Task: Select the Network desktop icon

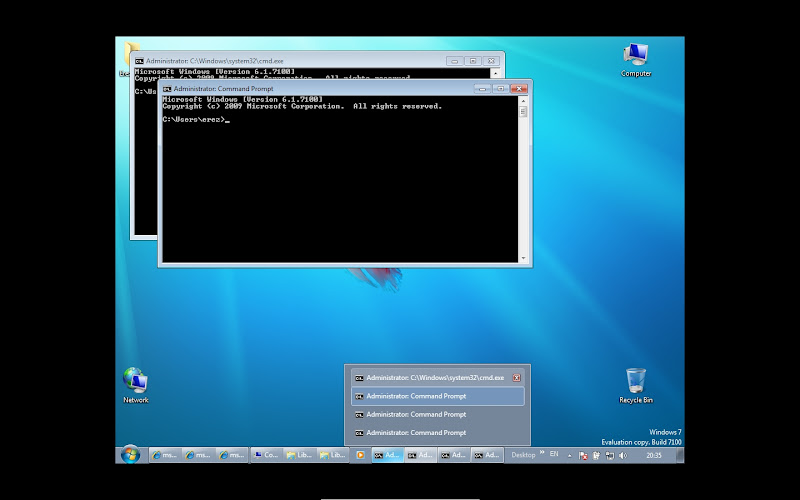Action: (136, 385)
